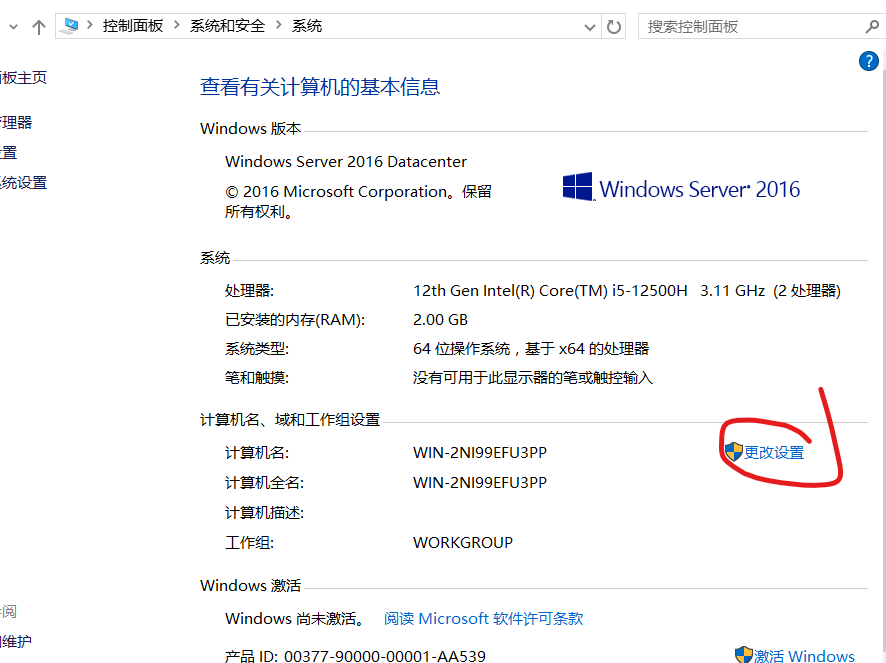Open the 理器 (device manager) sidebar link
This screenshot has height=663, width=886.
(x=16, y=123)
